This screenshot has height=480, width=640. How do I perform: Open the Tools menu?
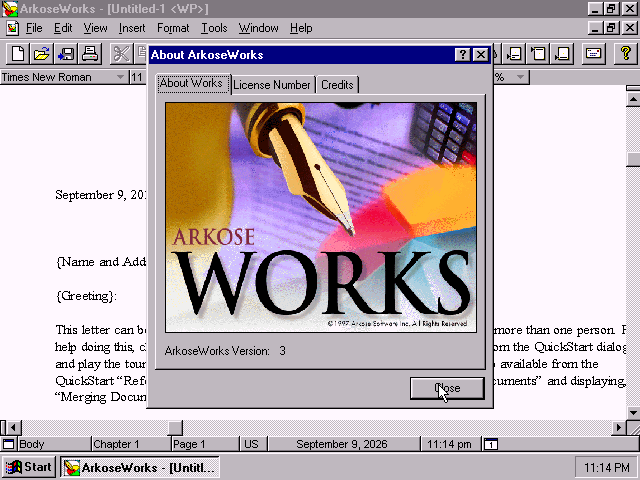click(x=214, y=28)
